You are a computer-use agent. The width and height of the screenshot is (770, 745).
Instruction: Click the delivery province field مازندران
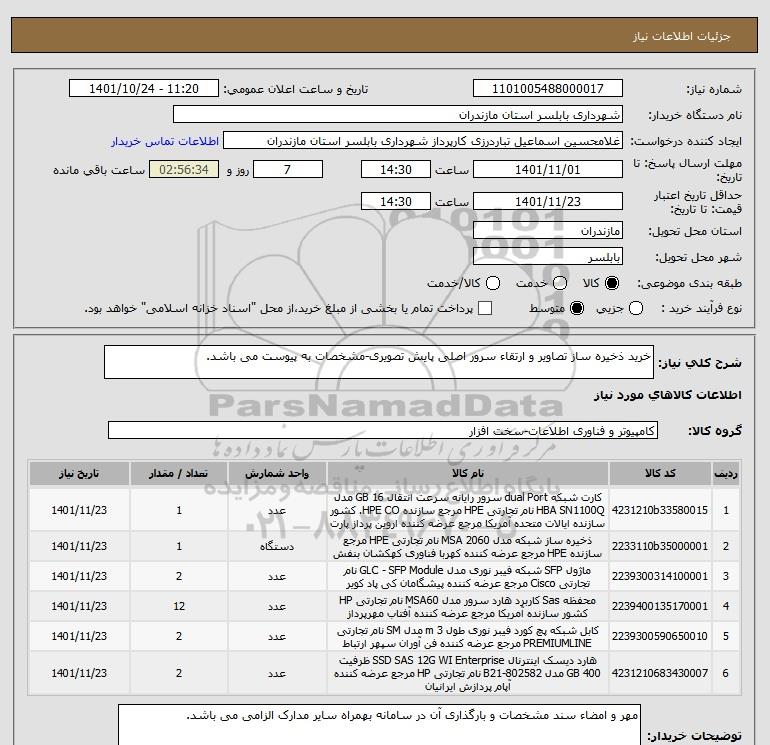point(548,231)
